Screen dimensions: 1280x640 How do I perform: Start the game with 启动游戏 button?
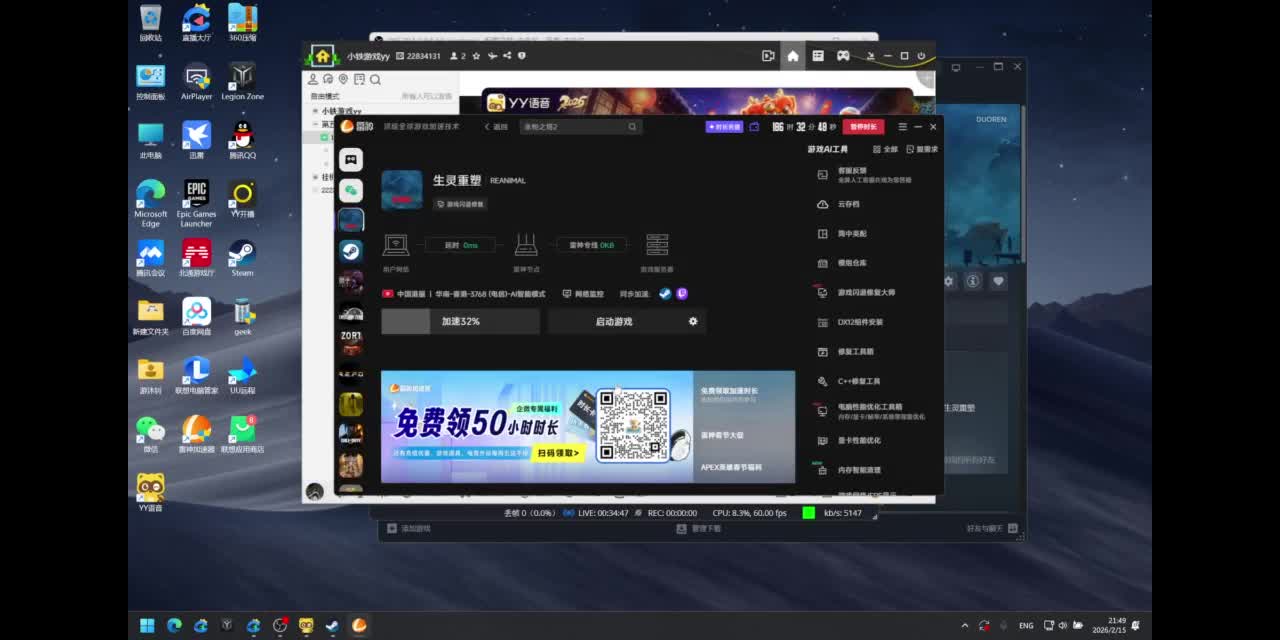(x=614, y=321)
